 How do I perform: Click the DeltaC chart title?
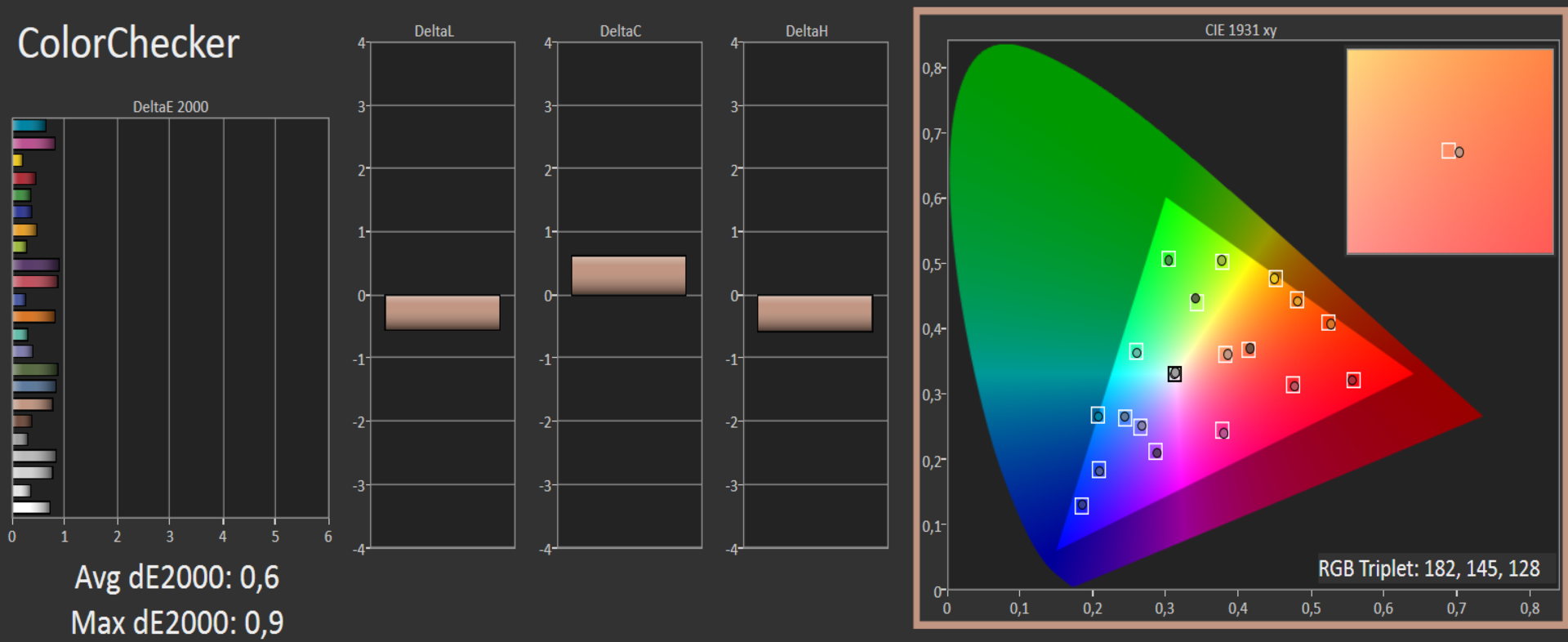point(621,31)
